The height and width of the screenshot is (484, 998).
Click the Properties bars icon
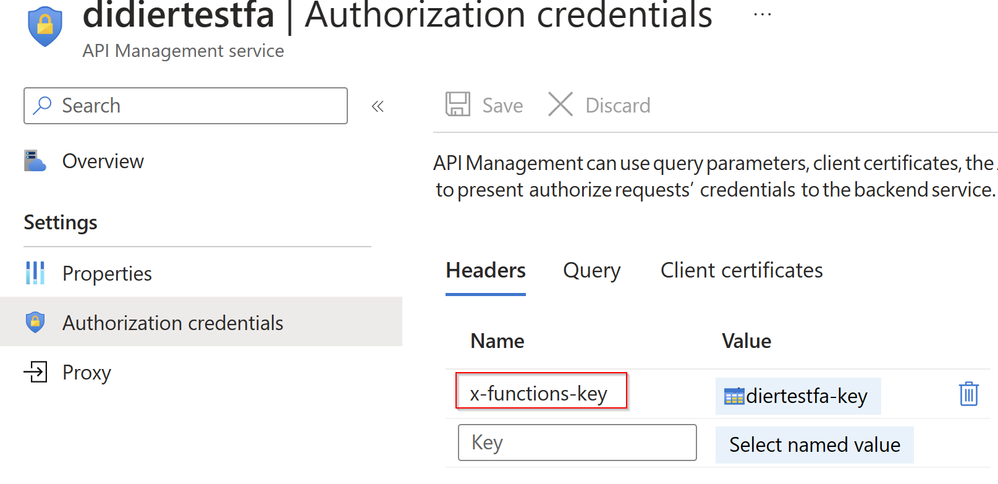point(36,273)
